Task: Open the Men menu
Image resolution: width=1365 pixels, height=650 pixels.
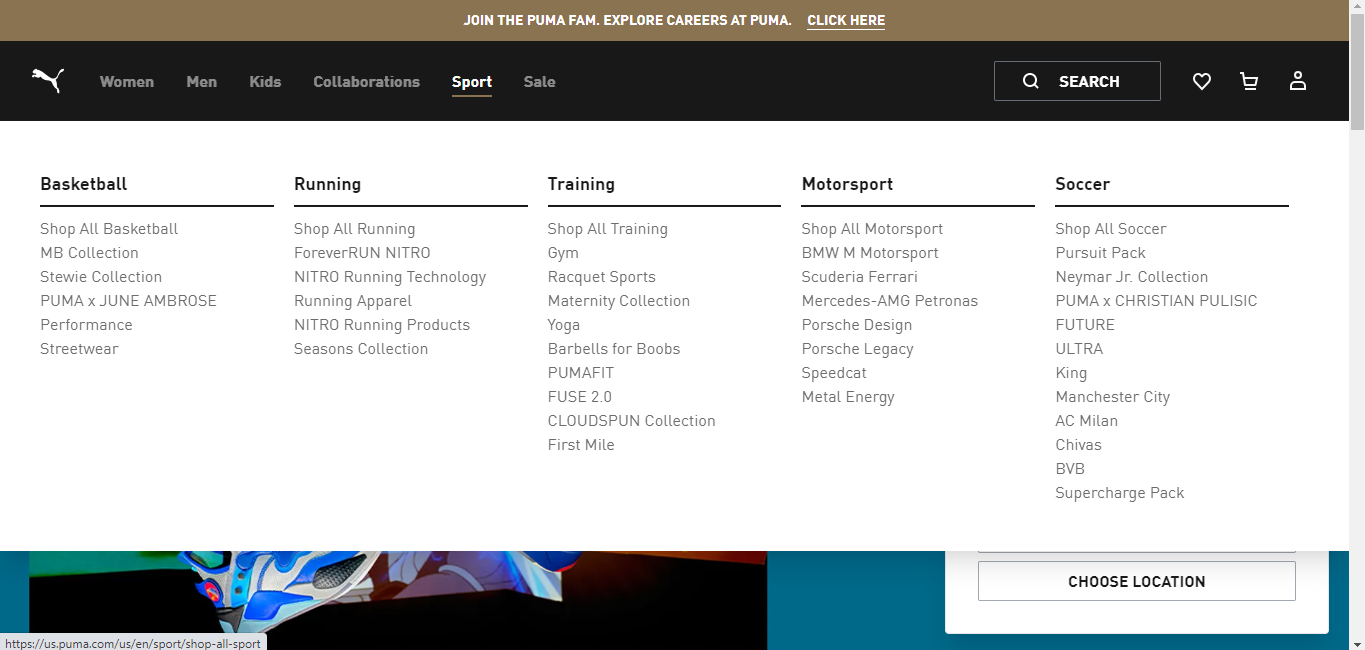Action: tap(202, 82)
